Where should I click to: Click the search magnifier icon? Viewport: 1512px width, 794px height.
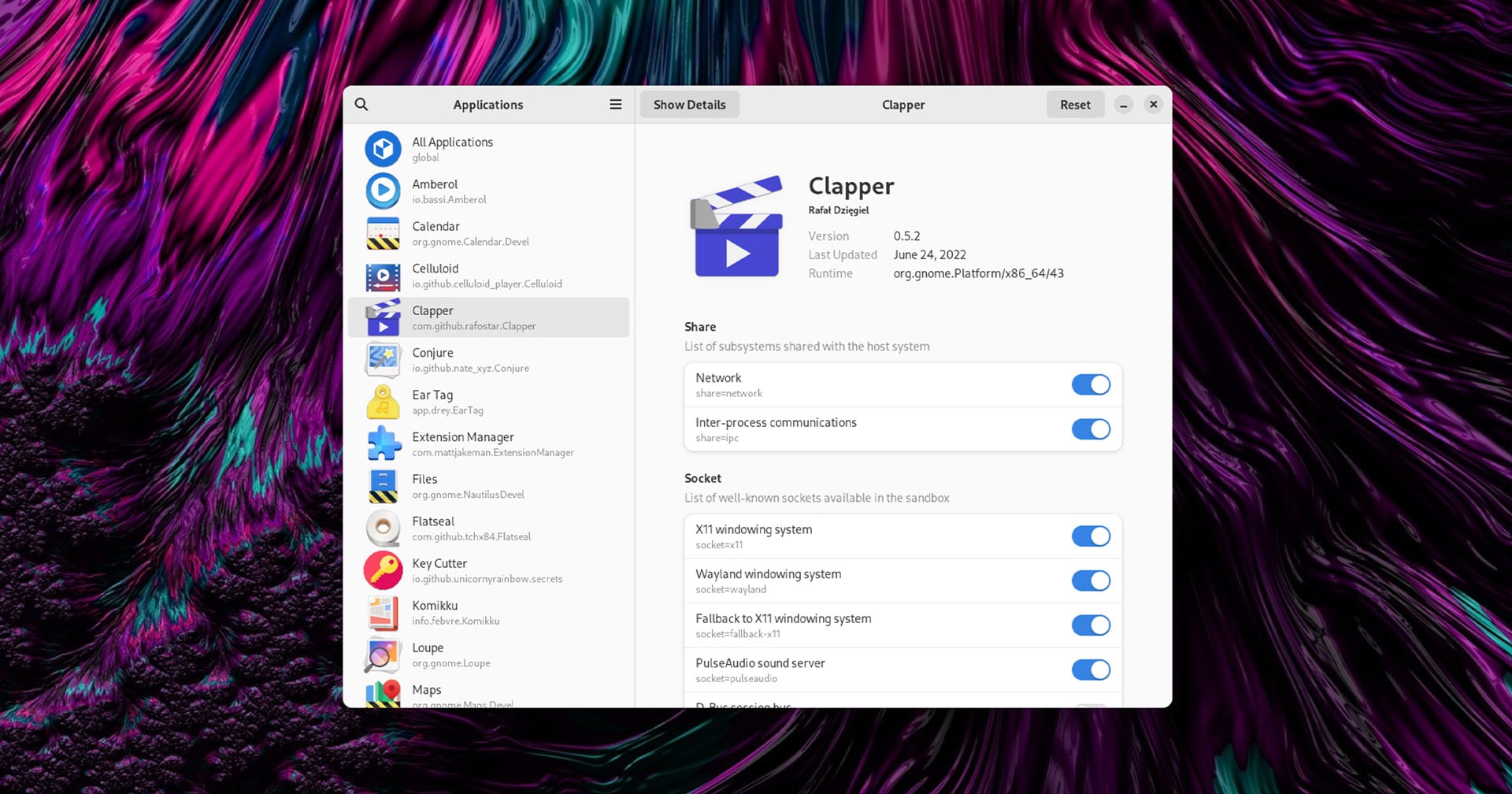click(361, 105)
